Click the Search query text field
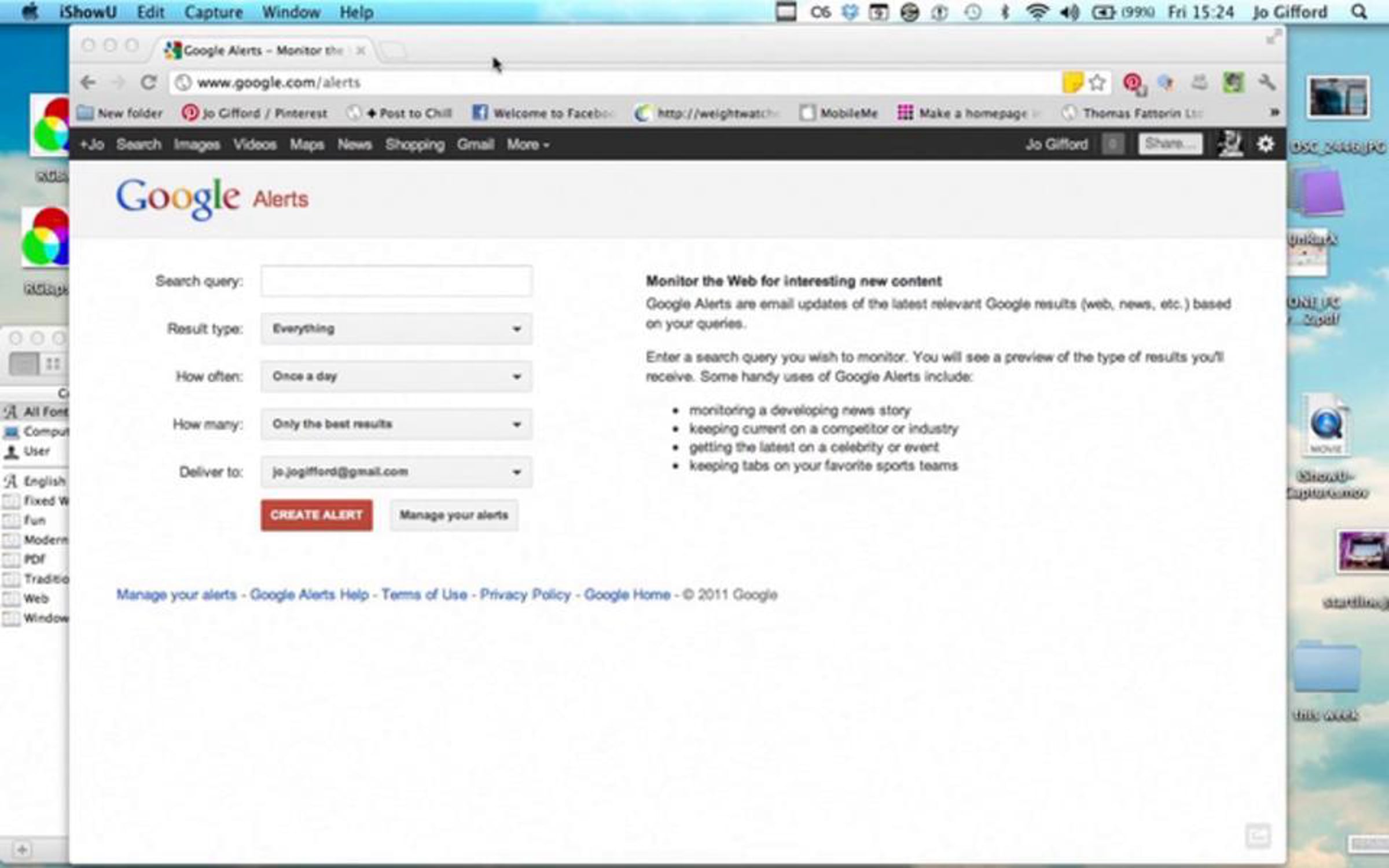This screenshot has height=868, width=1389. (396, 281)
